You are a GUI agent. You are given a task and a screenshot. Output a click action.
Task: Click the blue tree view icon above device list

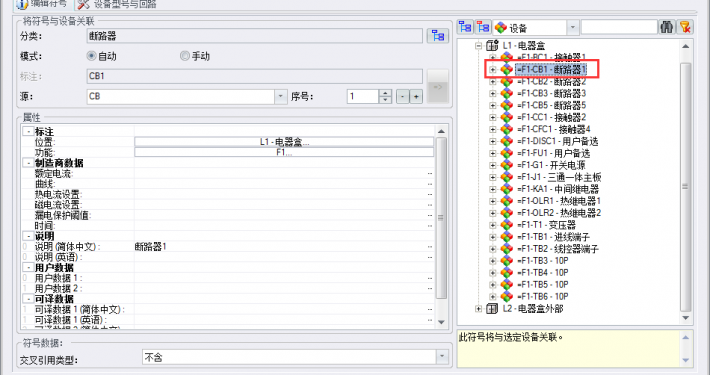(465, 27)
